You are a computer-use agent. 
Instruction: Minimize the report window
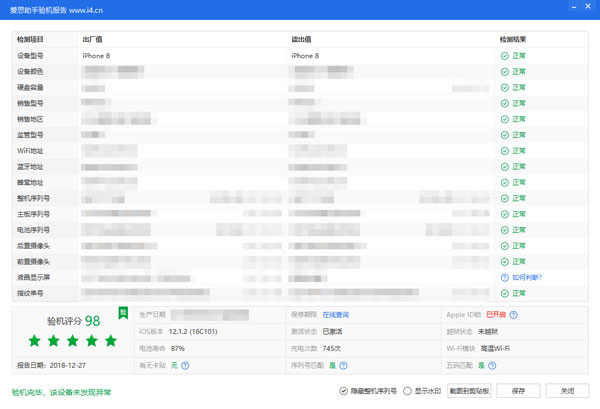574,7
